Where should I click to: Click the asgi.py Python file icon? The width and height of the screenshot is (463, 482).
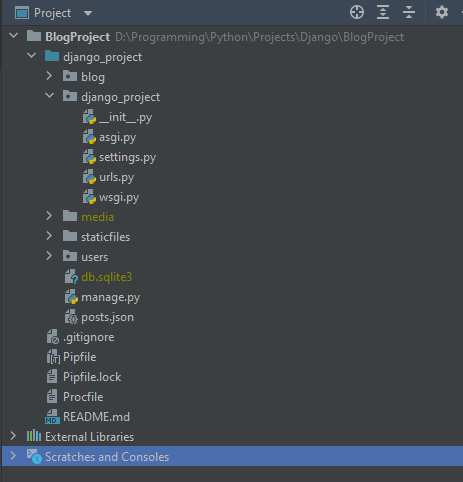coord(89,137)
